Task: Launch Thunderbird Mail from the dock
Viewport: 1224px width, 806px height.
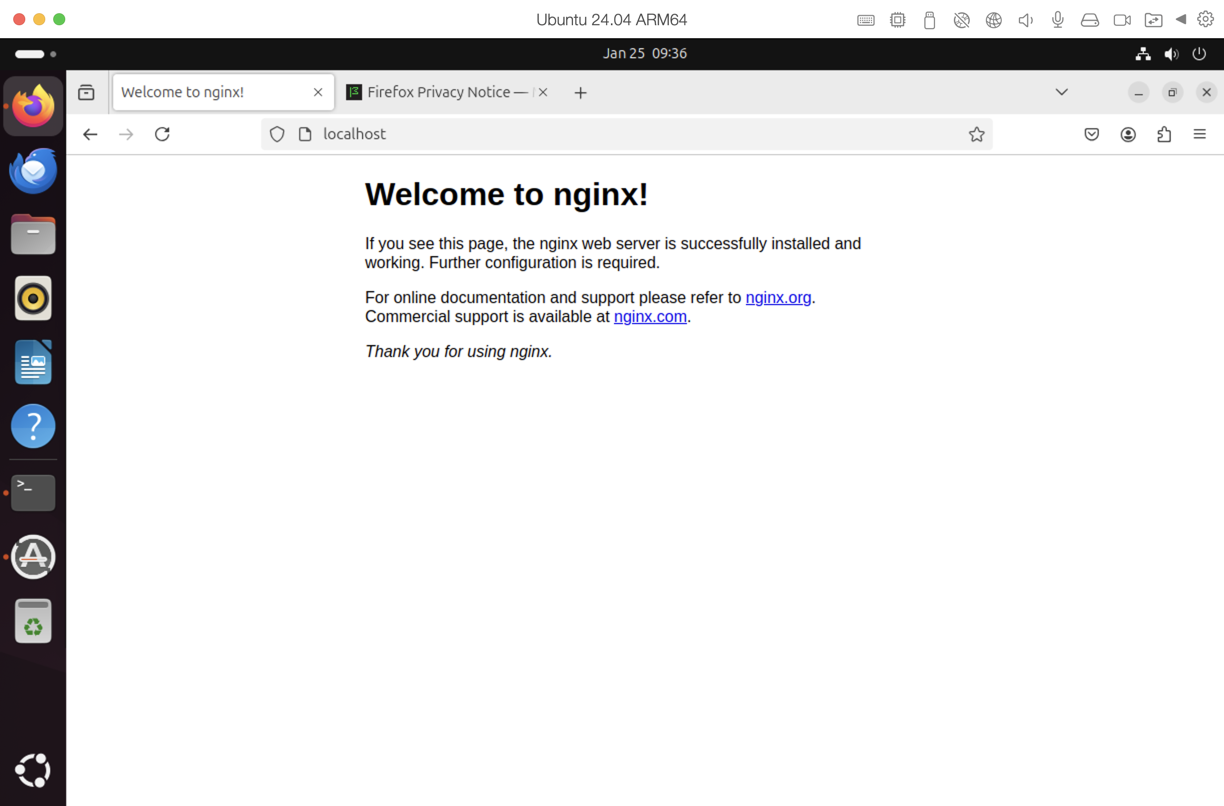Action: tap(33, 170)
